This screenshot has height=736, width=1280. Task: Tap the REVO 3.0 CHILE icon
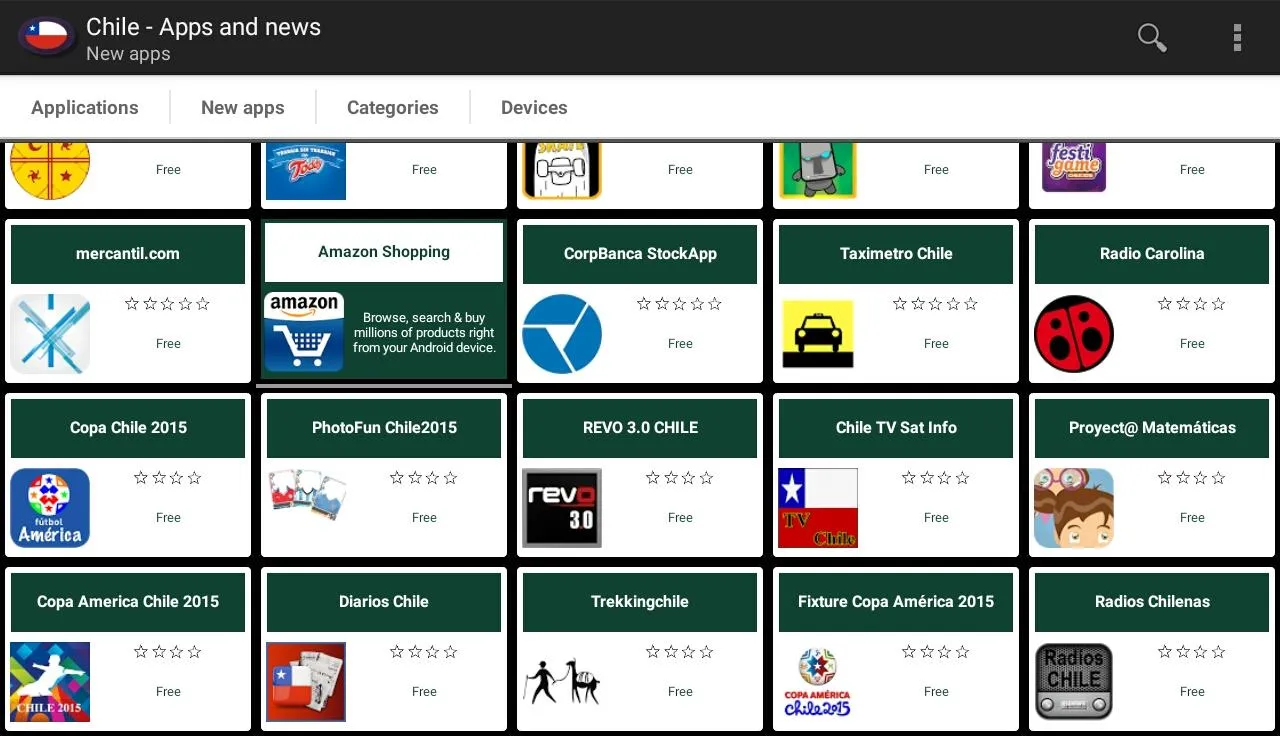coord(562,508)
